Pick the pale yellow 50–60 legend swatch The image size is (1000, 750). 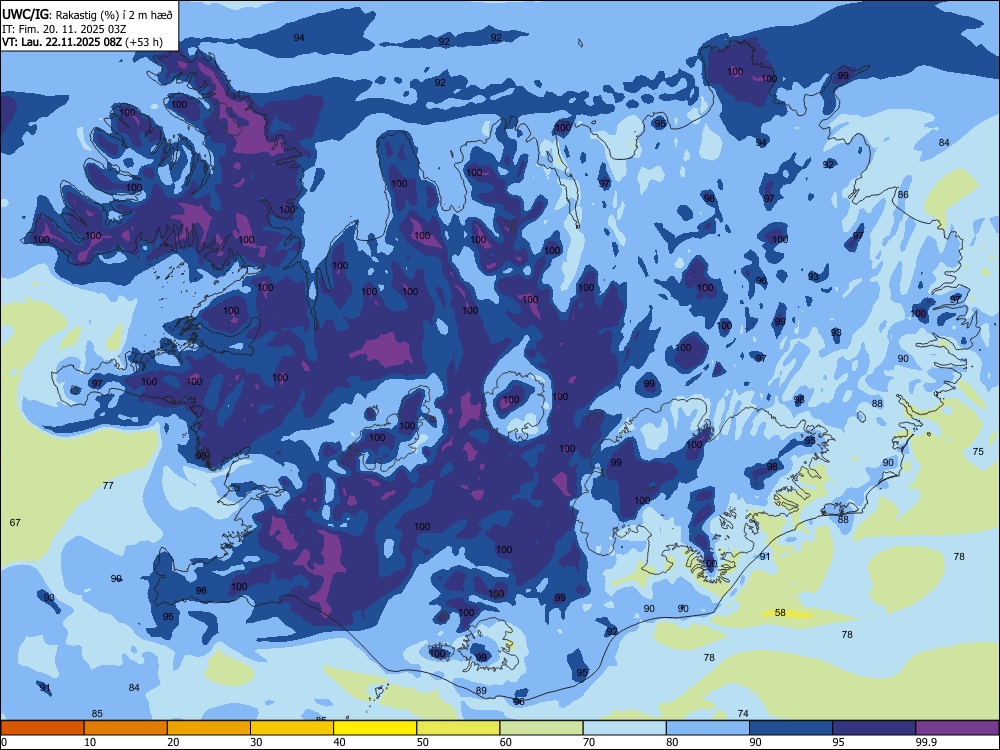458,728
